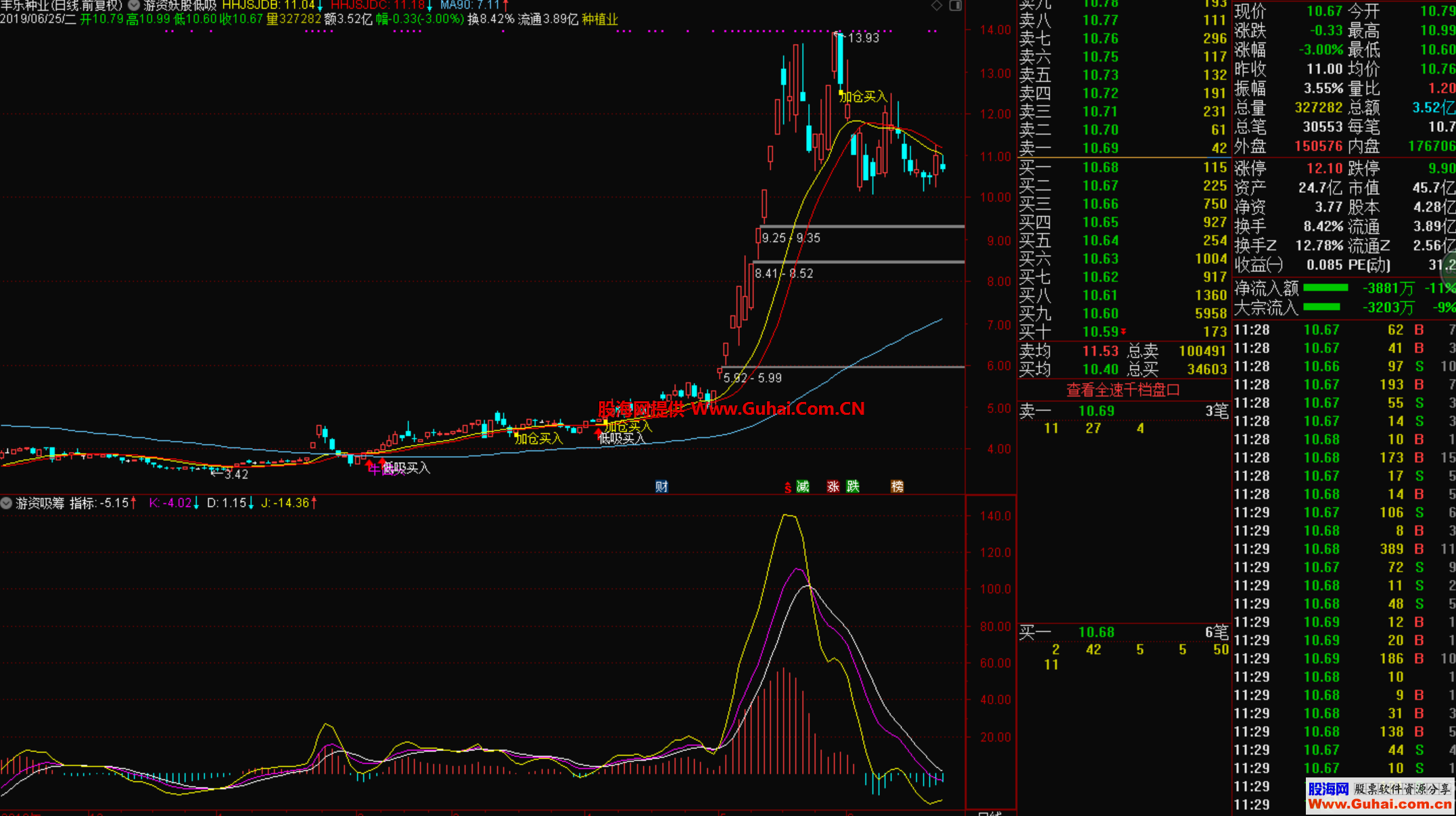Click the 买均 10.40 average value

coord(1100,369)
